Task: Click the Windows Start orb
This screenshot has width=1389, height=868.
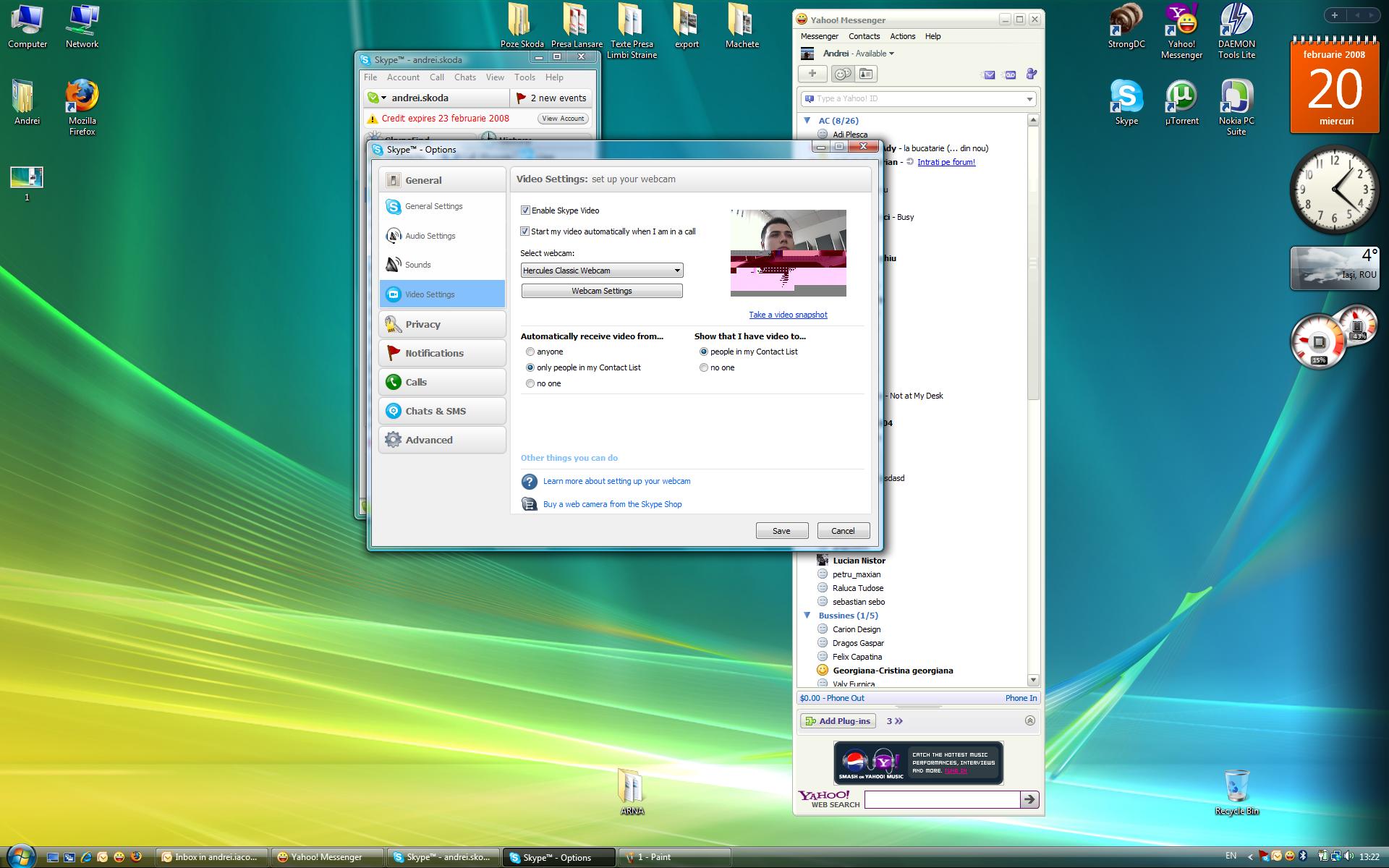Action: tap(20, 856)
